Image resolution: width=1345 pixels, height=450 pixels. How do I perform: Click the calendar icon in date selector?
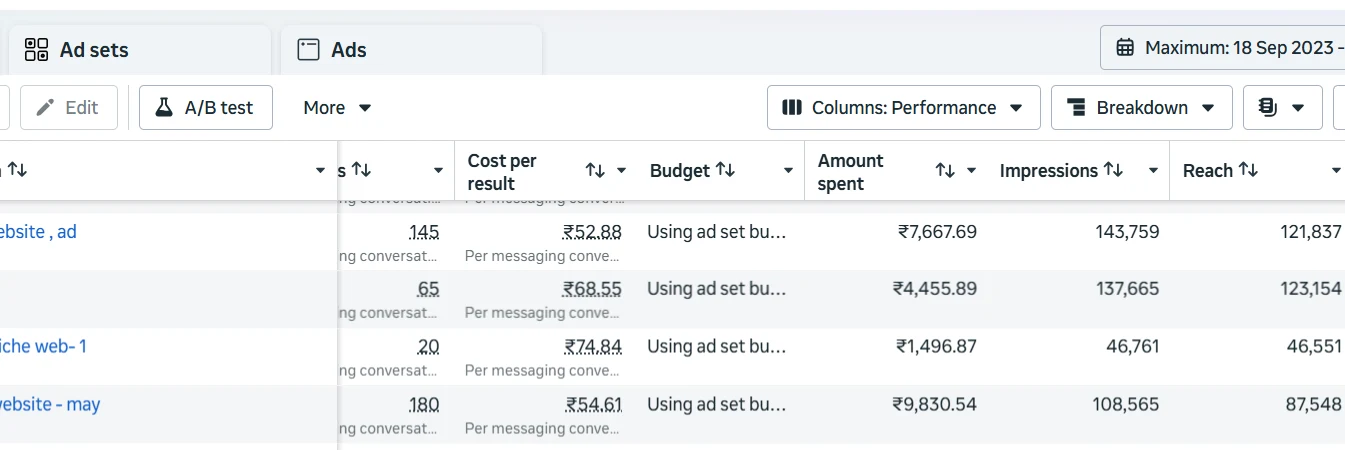(x=1125, y=47)
